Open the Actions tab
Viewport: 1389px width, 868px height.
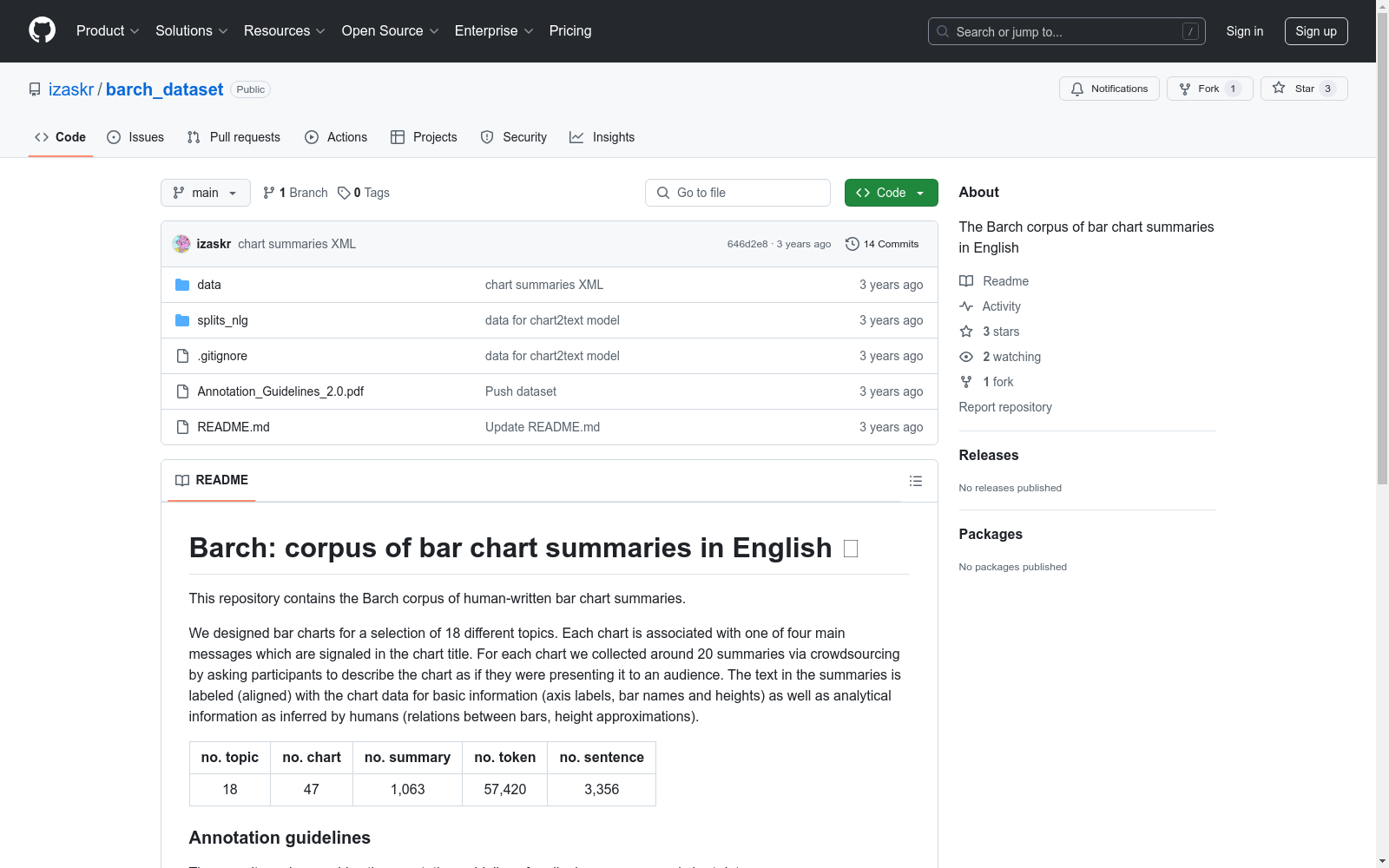pos(336,137)
